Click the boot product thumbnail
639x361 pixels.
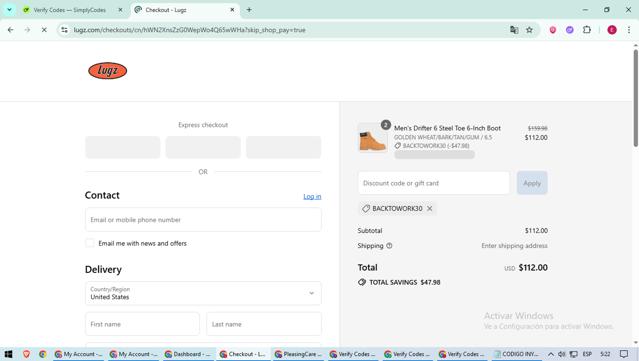click(x=372, y=138)
